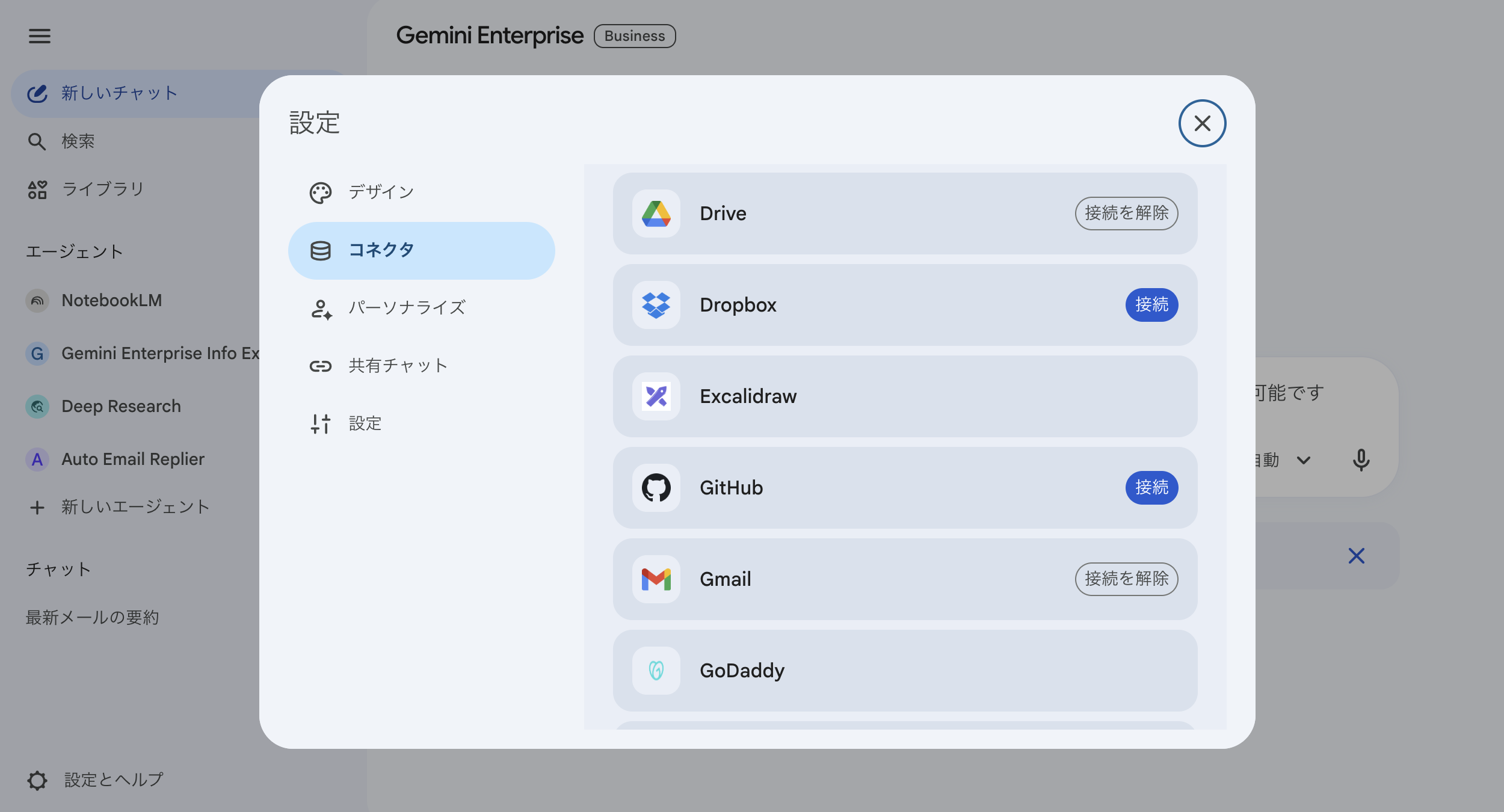Image resolution: width=1504 pixels, height=812 pixels.
Task: Click the エージェント section heading
Action: click(x=75, y=252)
